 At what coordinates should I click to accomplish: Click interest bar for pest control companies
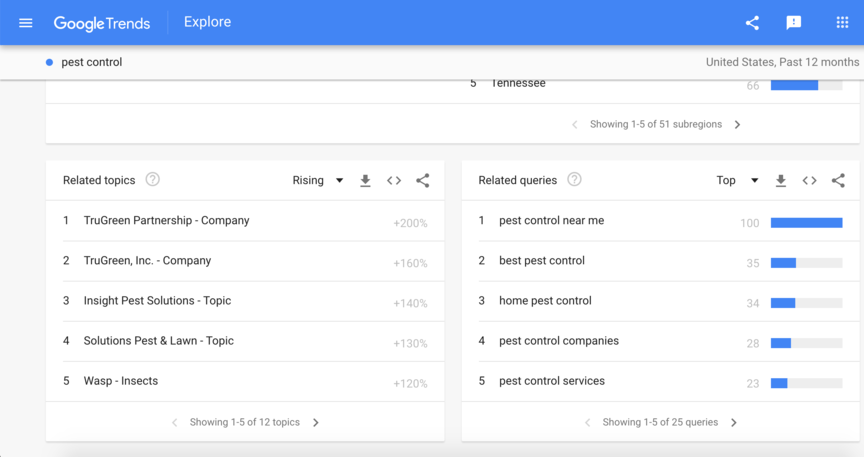[807, 343]
